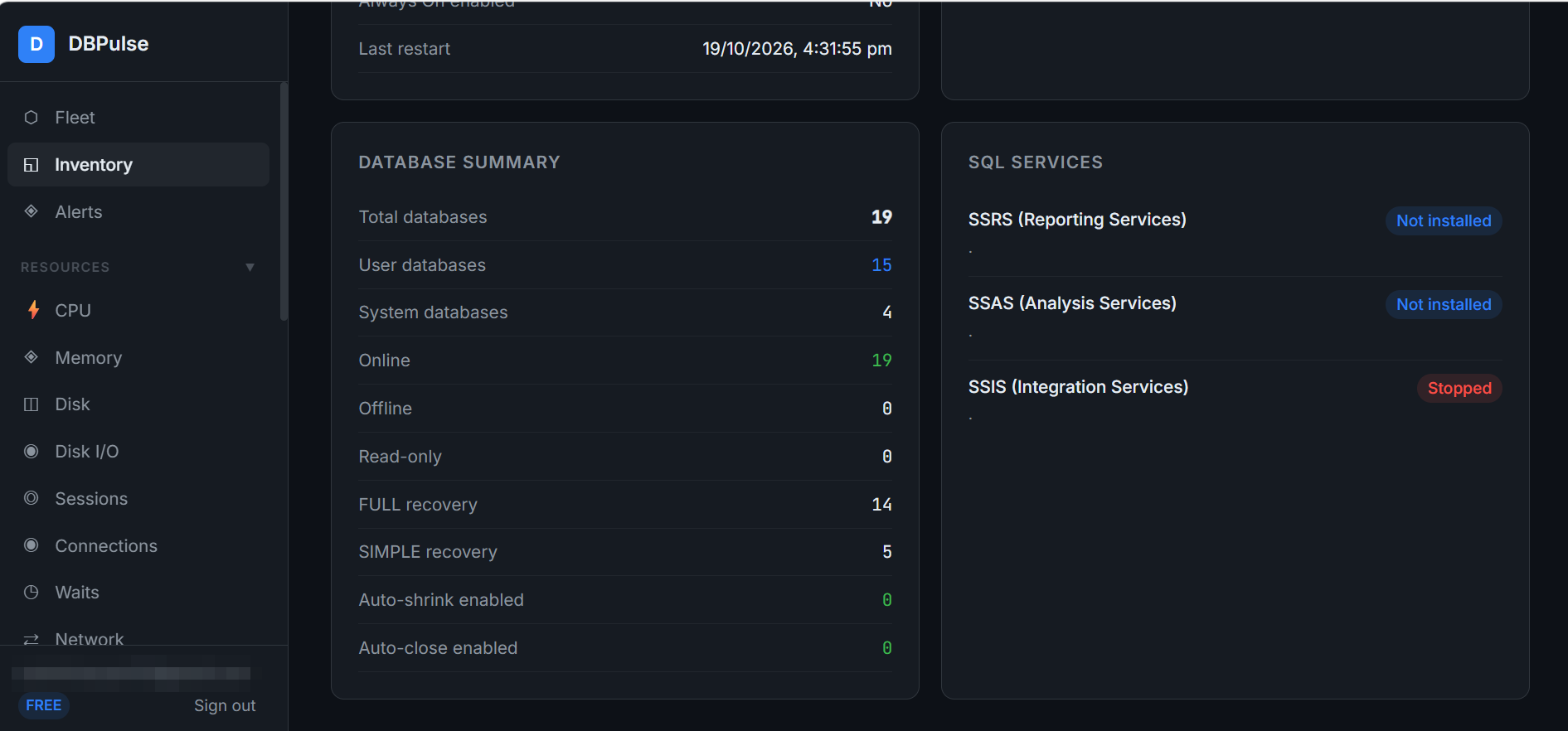Click the Disk I/O circle icon
The image size is (1568, 731).
(x=32, y=452)
